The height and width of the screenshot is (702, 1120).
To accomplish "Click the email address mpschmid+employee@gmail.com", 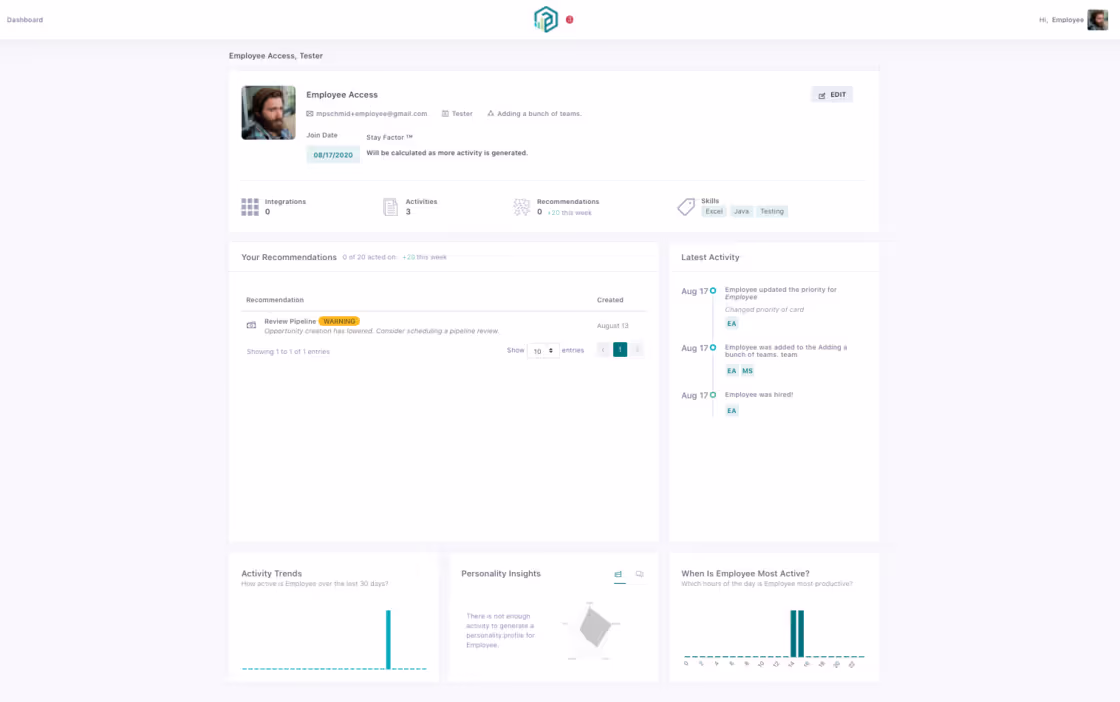I will 371,114.
